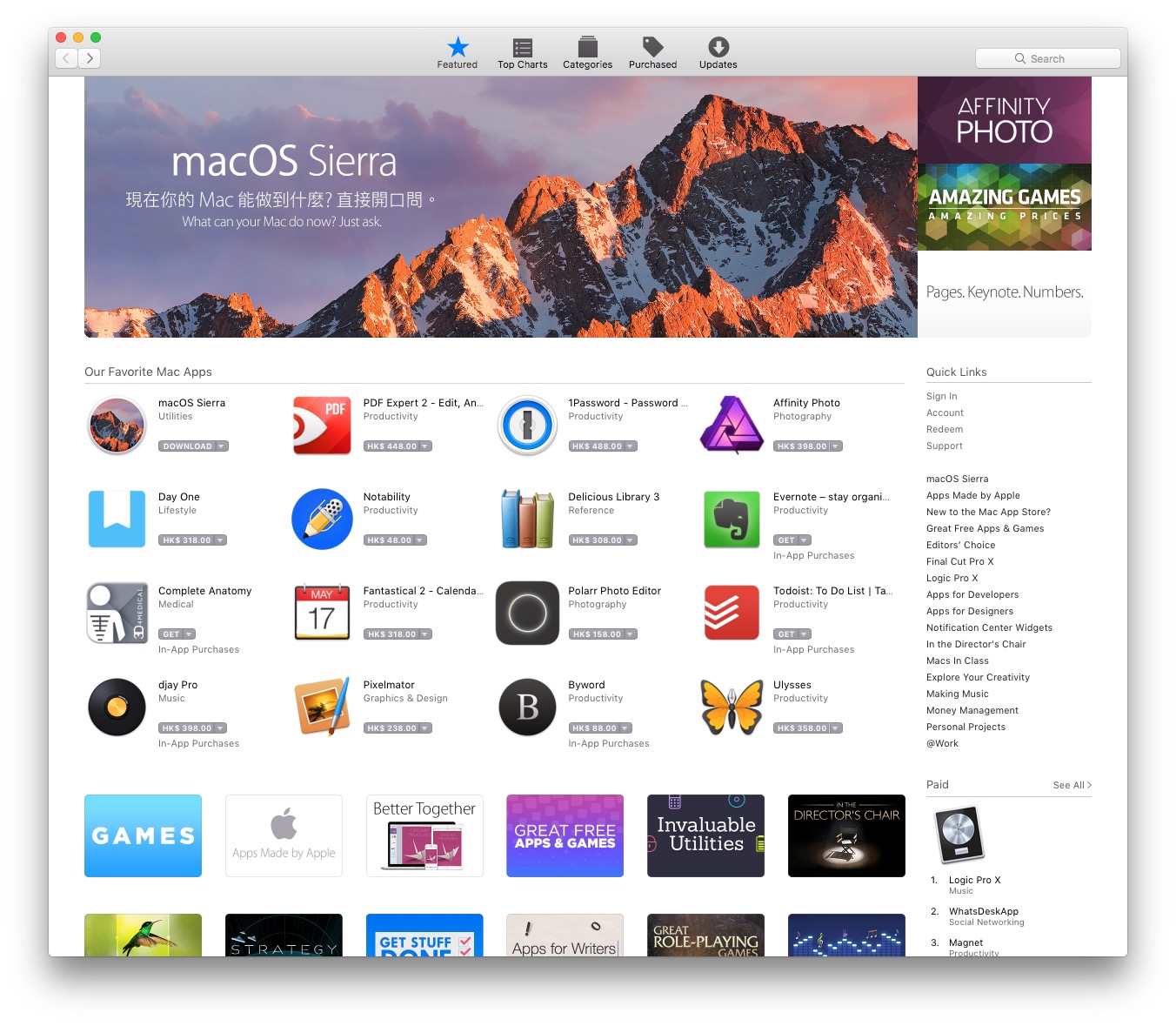Expand the Ulysses HK$ 358.00 price arrow
Viewport: 1176px width, 1026px height.
[x=836, y=728]
